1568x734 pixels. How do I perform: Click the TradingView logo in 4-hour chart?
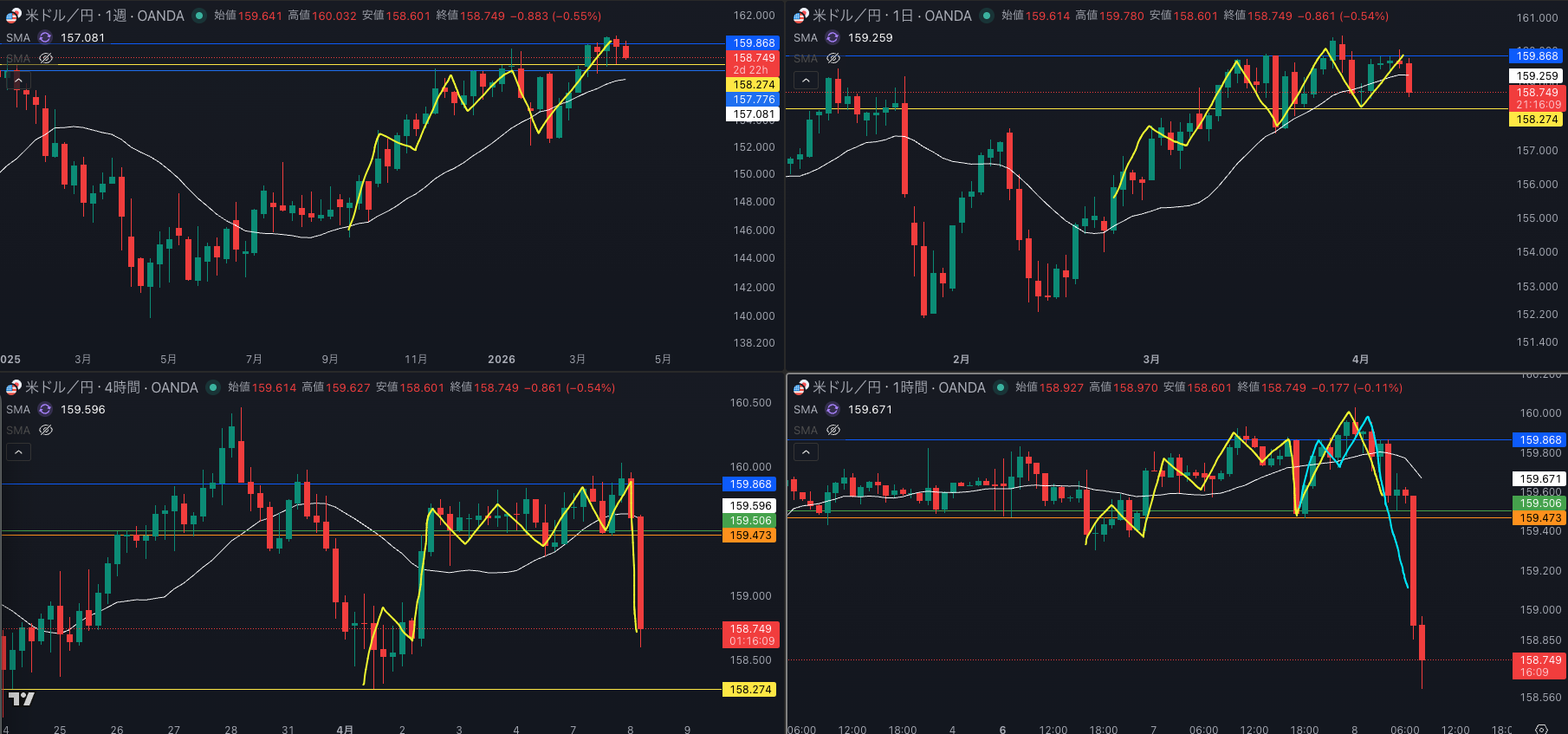(x=21, y=698)
